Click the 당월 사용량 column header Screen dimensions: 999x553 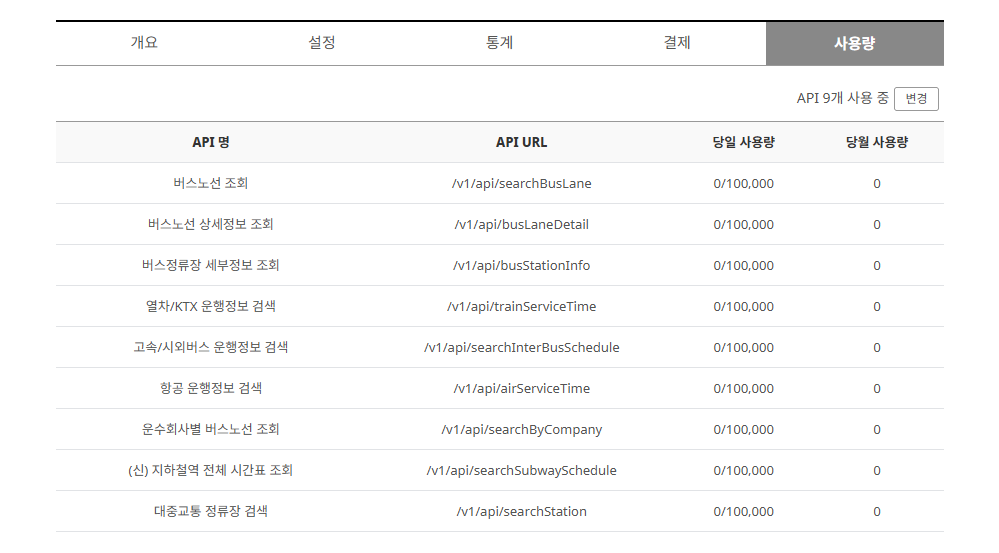pos(877,142)
